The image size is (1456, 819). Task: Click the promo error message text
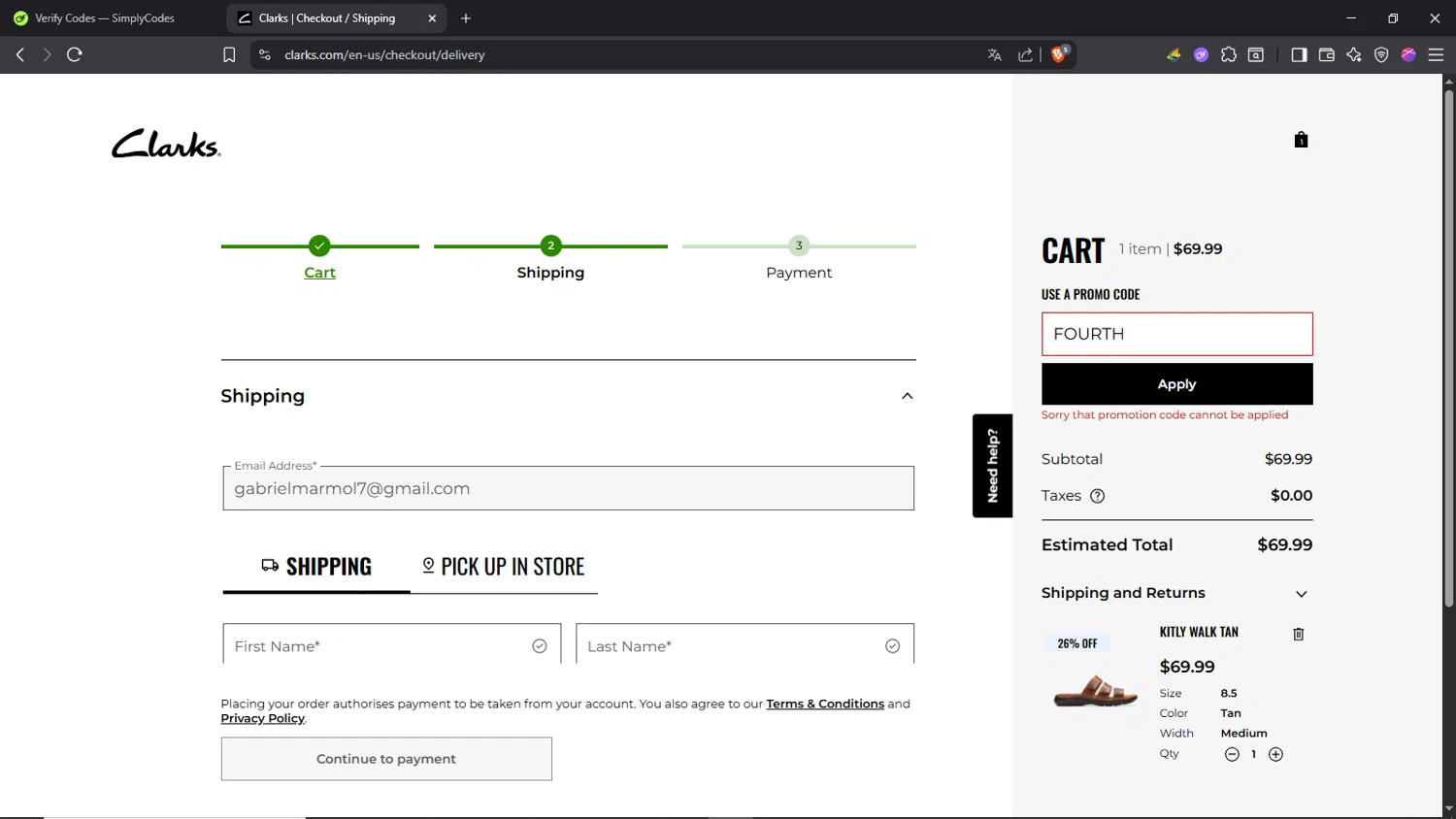(1165, 414)
